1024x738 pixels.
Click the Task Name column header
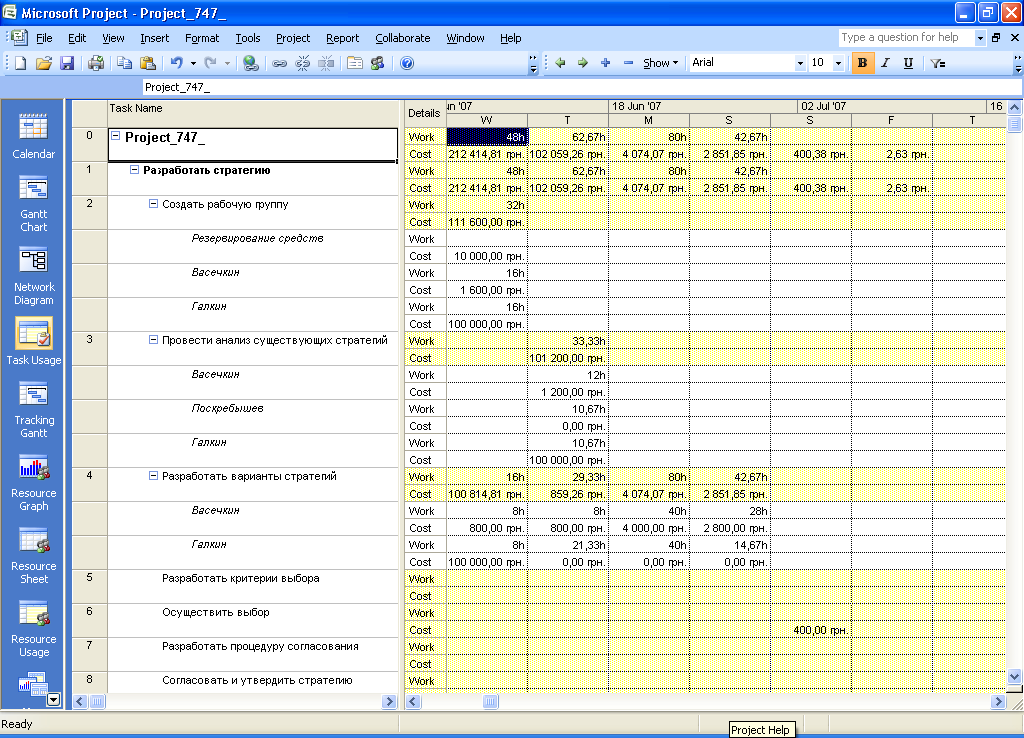(253, 114)
